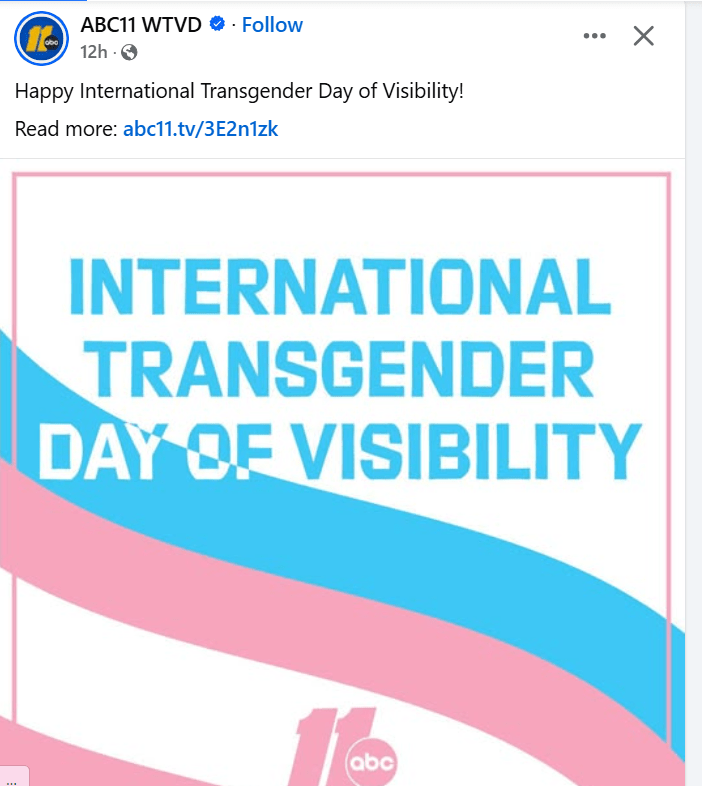Click the post caption about Transgender Day
This screenshot has height=786, width=702.
coord(240,91)
